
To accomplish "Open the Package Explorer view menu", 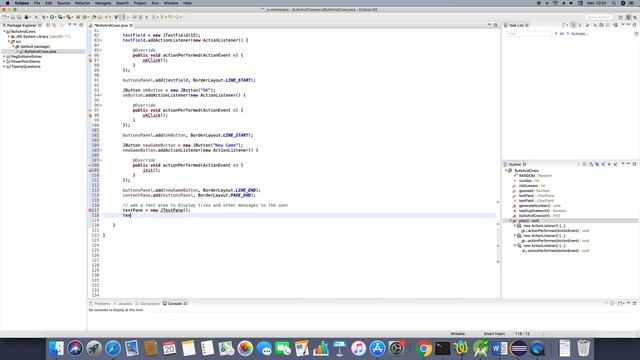I will tap(69, 25).
